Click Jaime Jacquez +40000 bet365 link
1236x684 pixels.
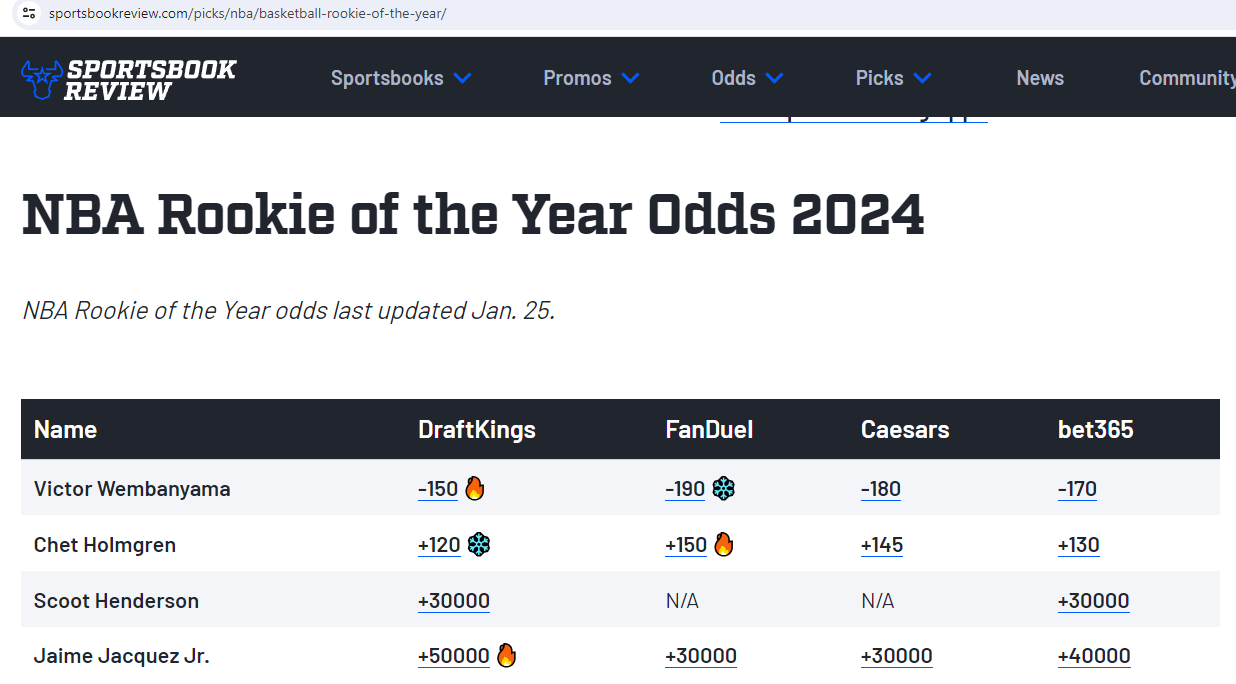(x=1094, y=656)
